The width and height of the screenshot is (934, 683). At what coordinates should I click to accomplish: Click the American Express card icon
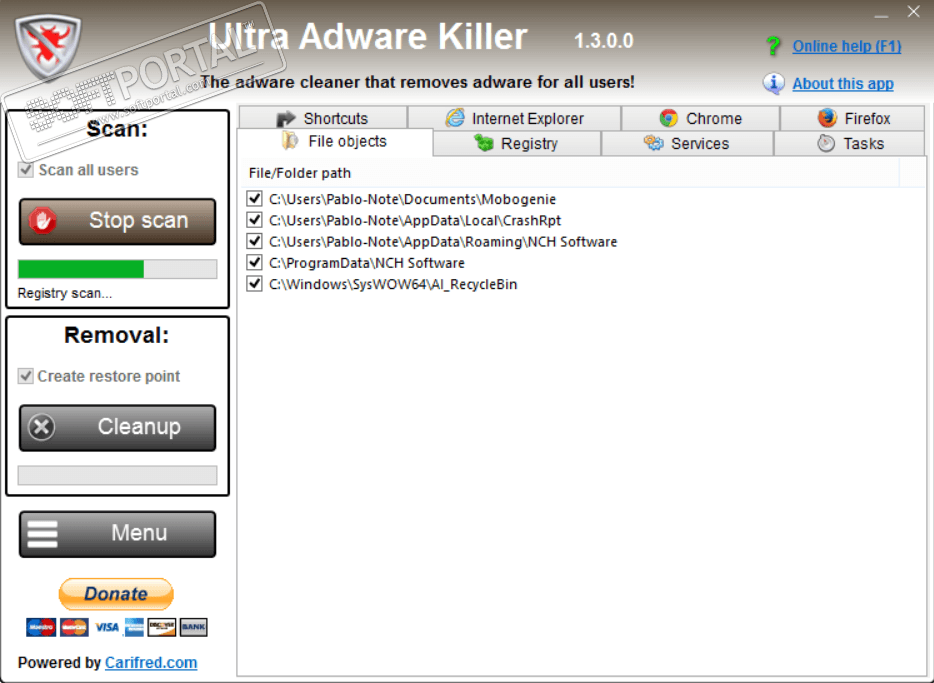tap(134, 627)
